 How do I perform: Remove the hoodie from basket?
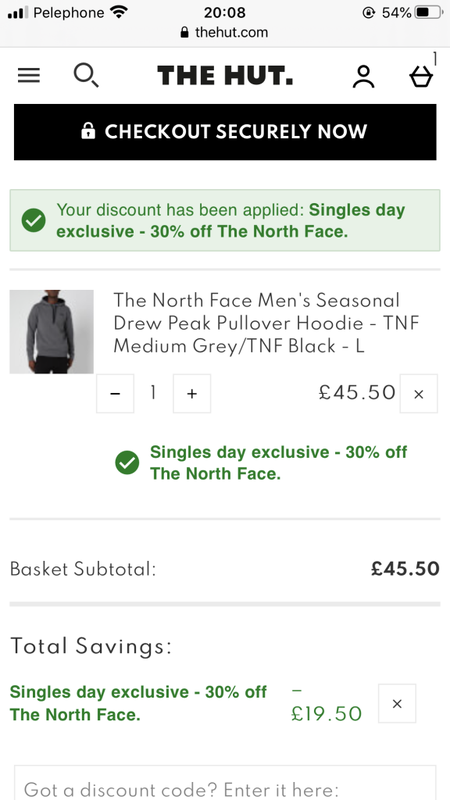(x=419, y=393)
